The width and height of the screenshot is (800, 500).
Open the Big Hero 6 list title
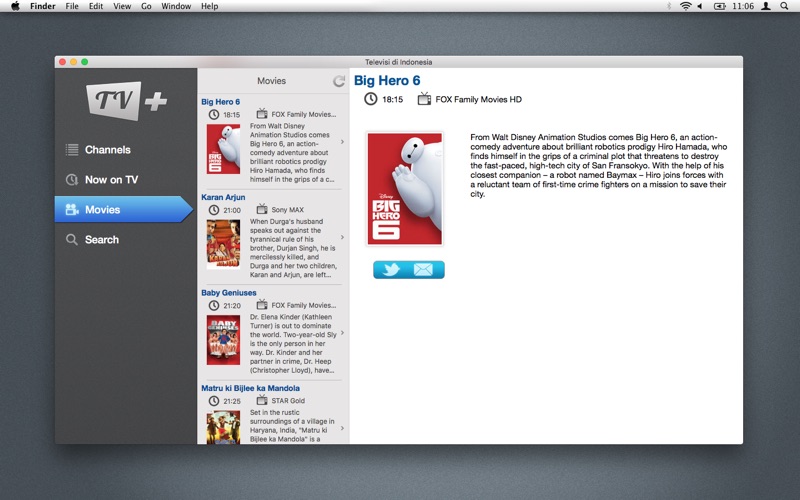220,102
